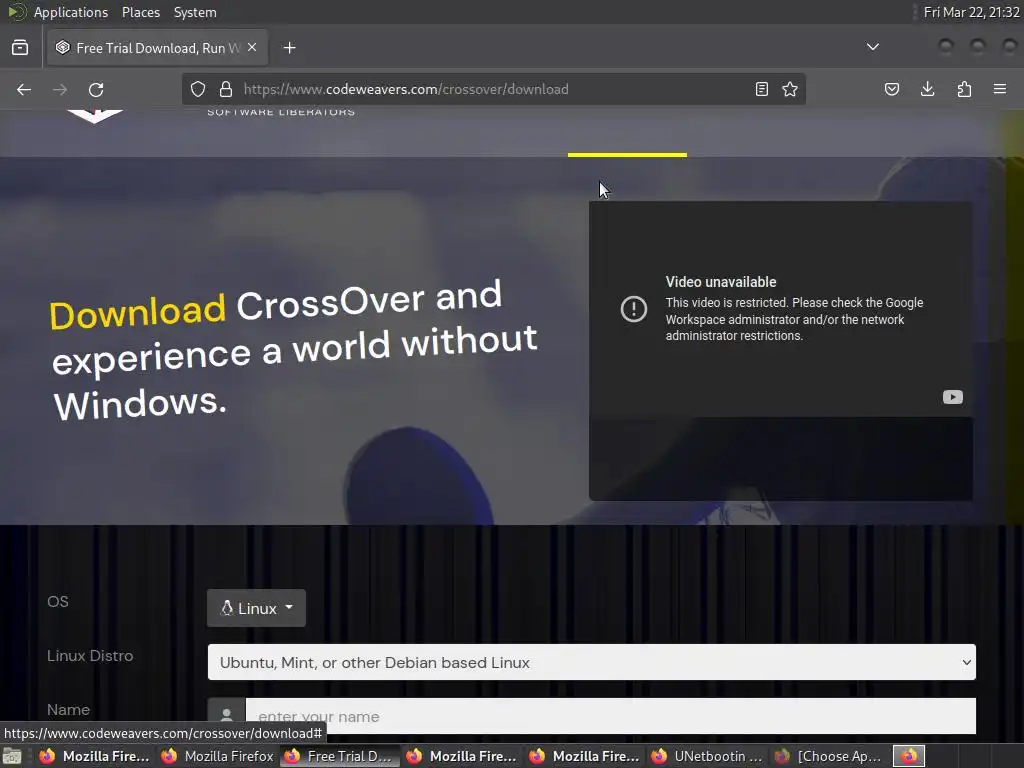
Task: Click the CodeWeavers logo
Action: coord(95,116)
